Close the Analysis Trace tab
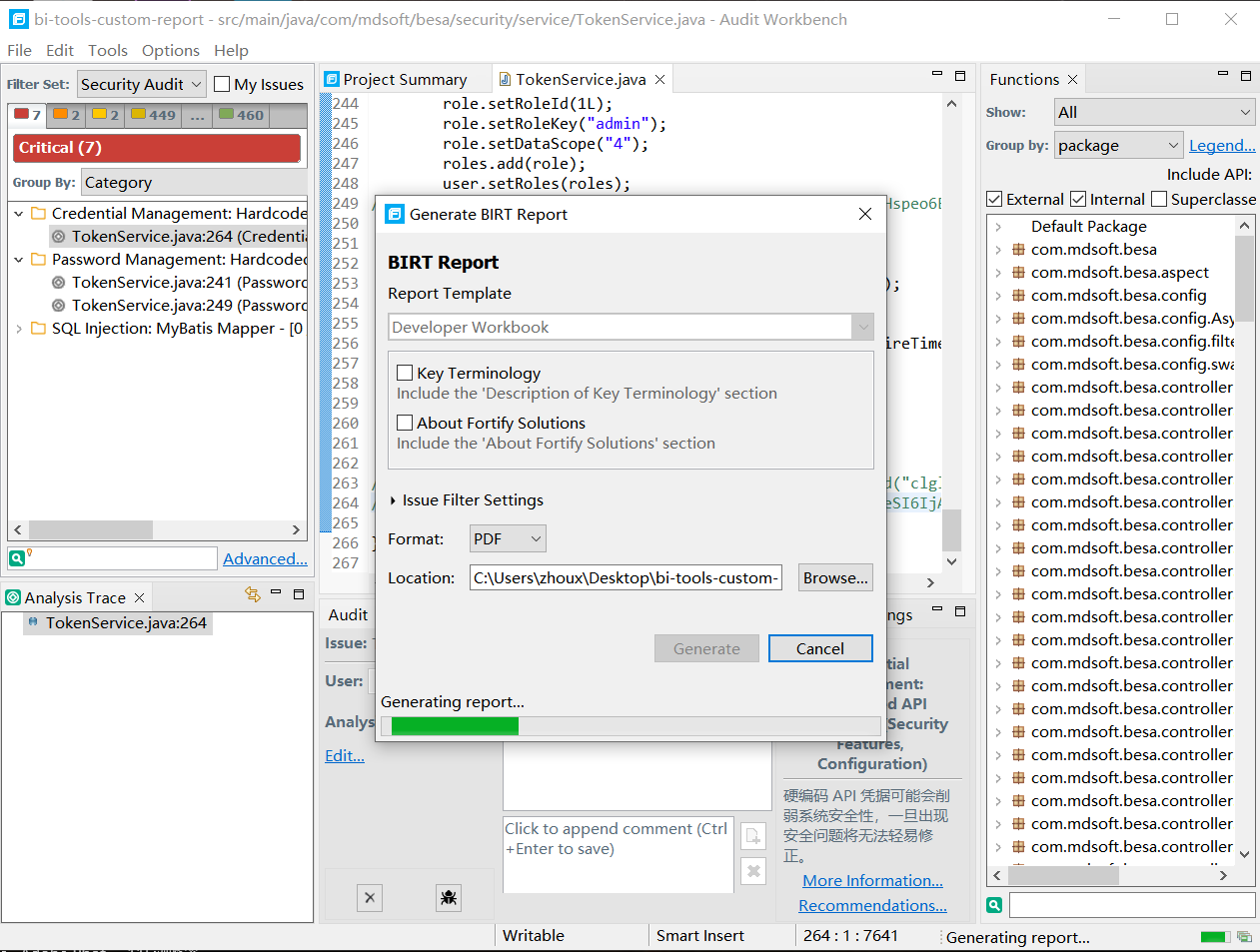The image size is (1260, 952). tap(140, 597)
